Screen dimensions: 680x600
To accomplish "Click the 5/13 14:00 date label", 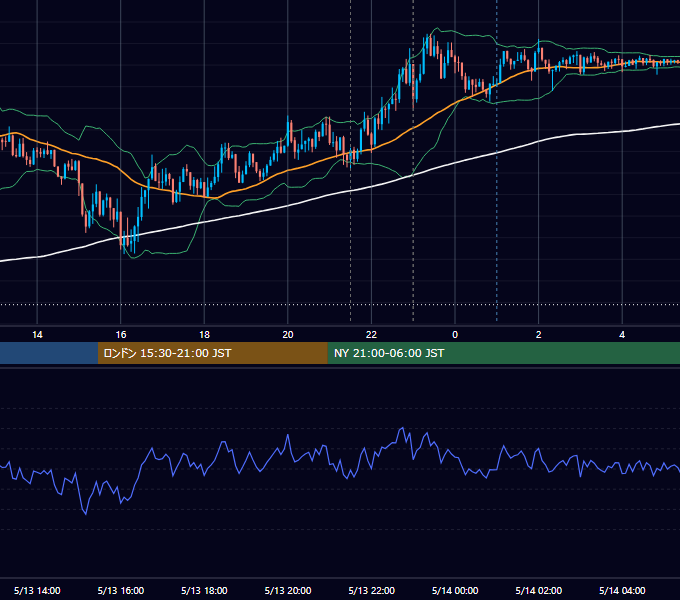I will tap(37, 590).
